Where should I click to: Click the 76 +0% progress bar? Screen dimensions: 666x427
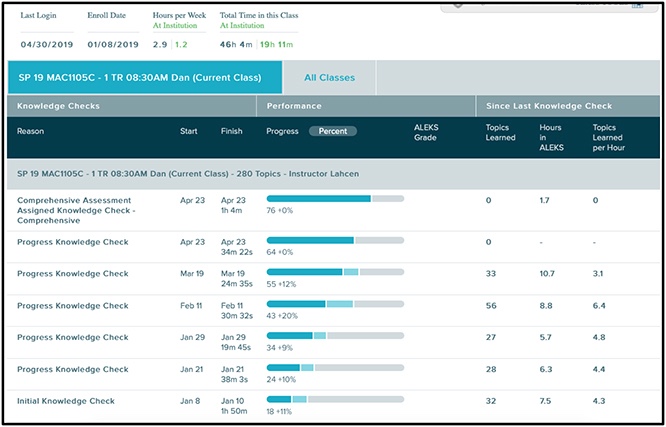pos(335,199)
